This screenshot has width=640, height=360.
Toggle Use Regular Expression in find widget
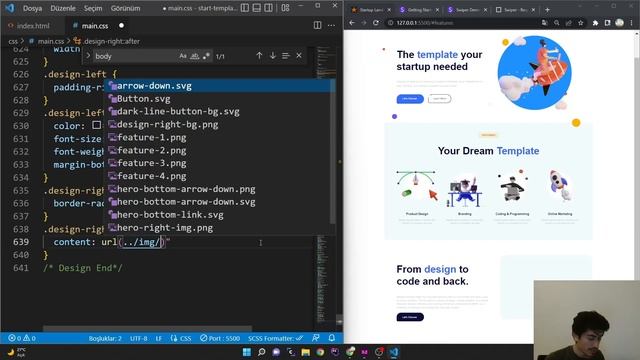point(206,56)
